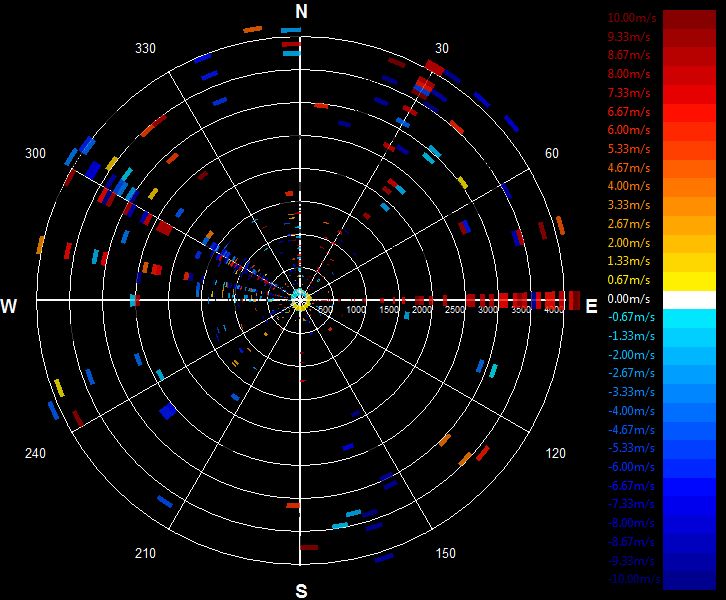The image size is (726, 600).
Task: Click the 5.33m/s positive legend label
Action: (x=629, y=149)
